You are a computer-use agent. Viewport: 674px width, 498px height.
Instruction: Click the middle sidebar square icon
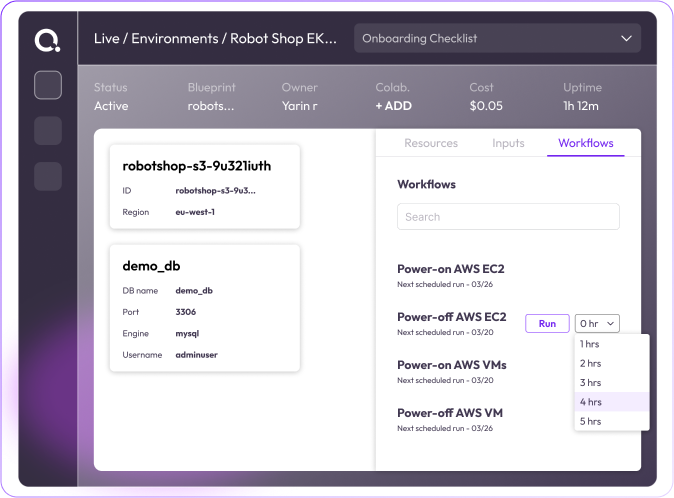coord(48,131)
